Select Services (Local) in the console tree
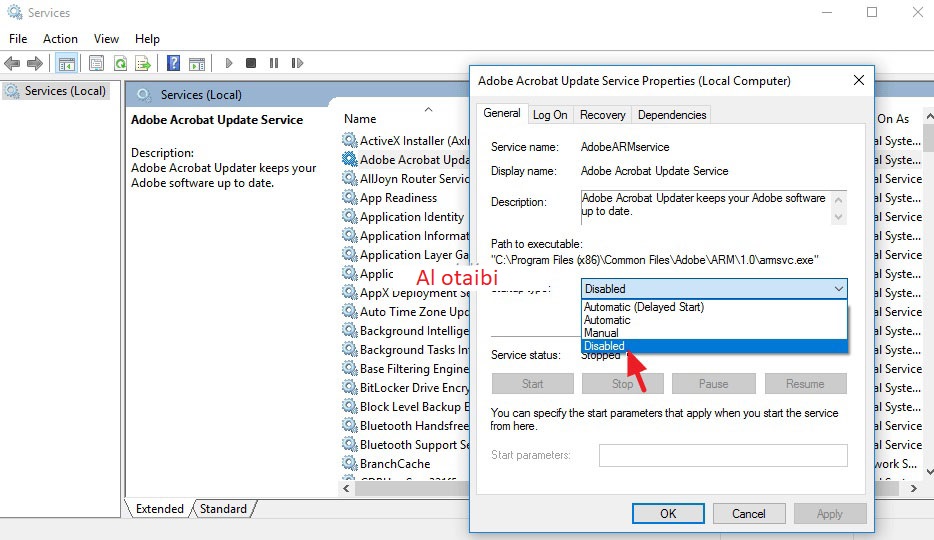The height and width of the screenshot is (540, 934). tap(57, 91)
